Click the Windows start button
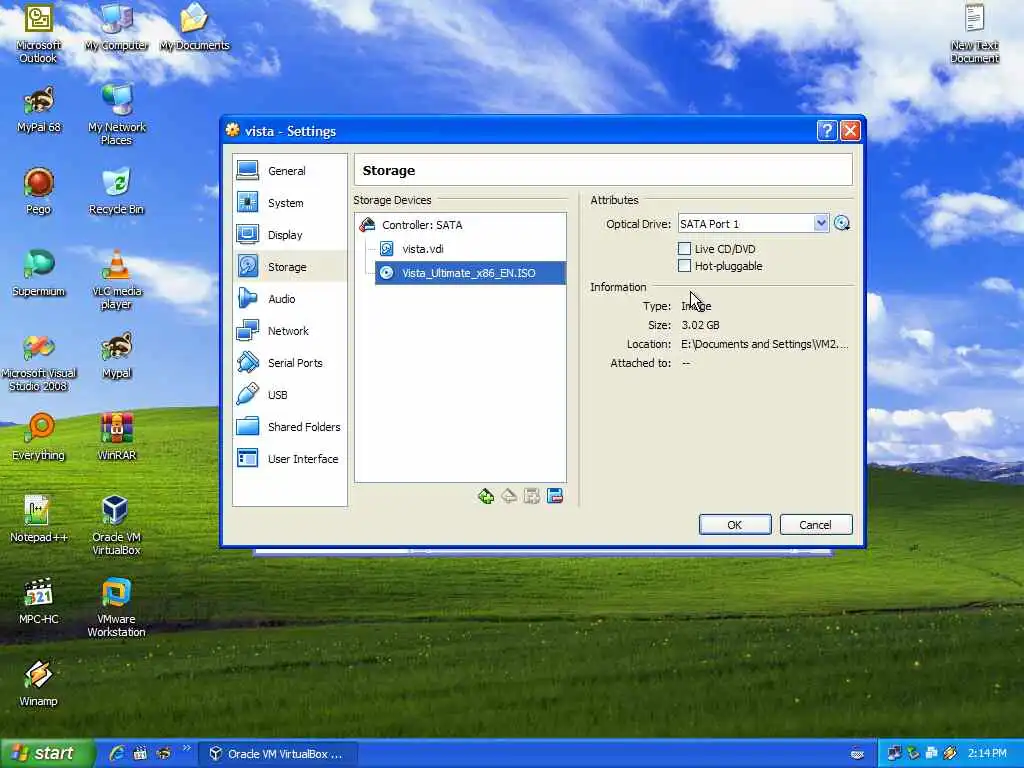 (x=46, y=754)
